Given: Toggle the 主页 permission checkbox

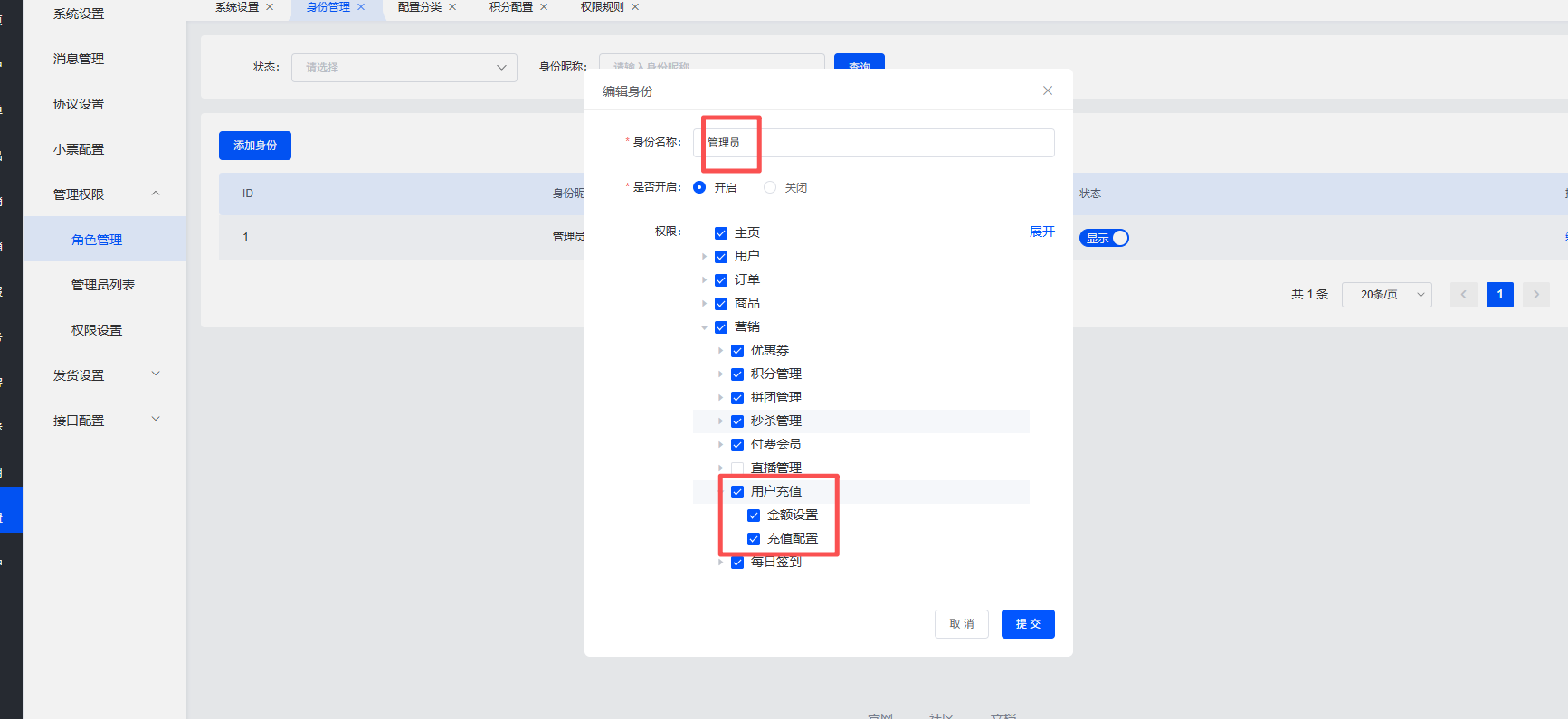Looking at the screenshot, I should click(x=721, y=233).
